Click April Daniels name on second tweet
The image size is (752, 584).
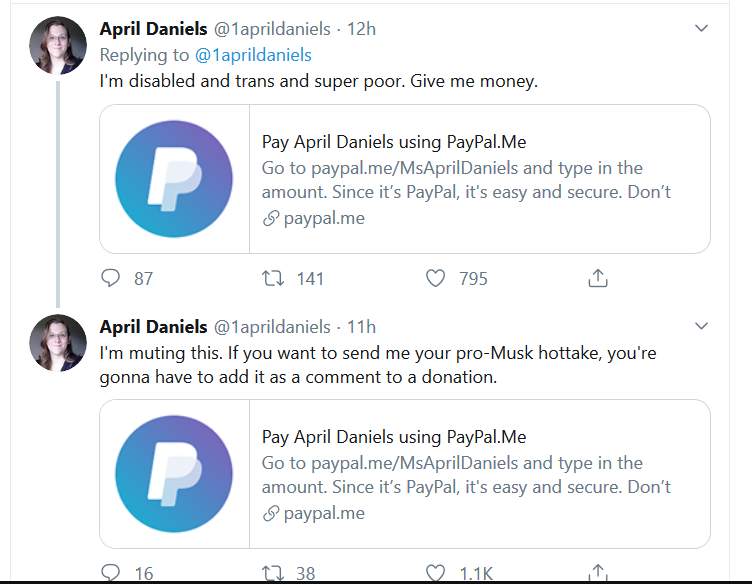[x=153, y=327]
